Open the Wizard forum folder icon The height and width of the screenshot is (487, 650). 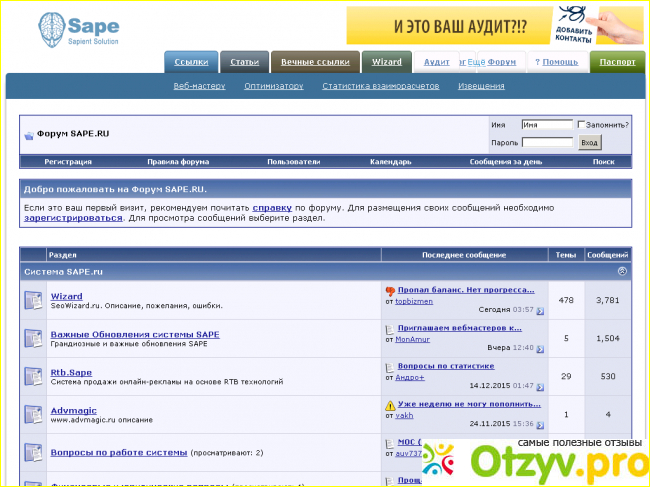click(33, 300)
